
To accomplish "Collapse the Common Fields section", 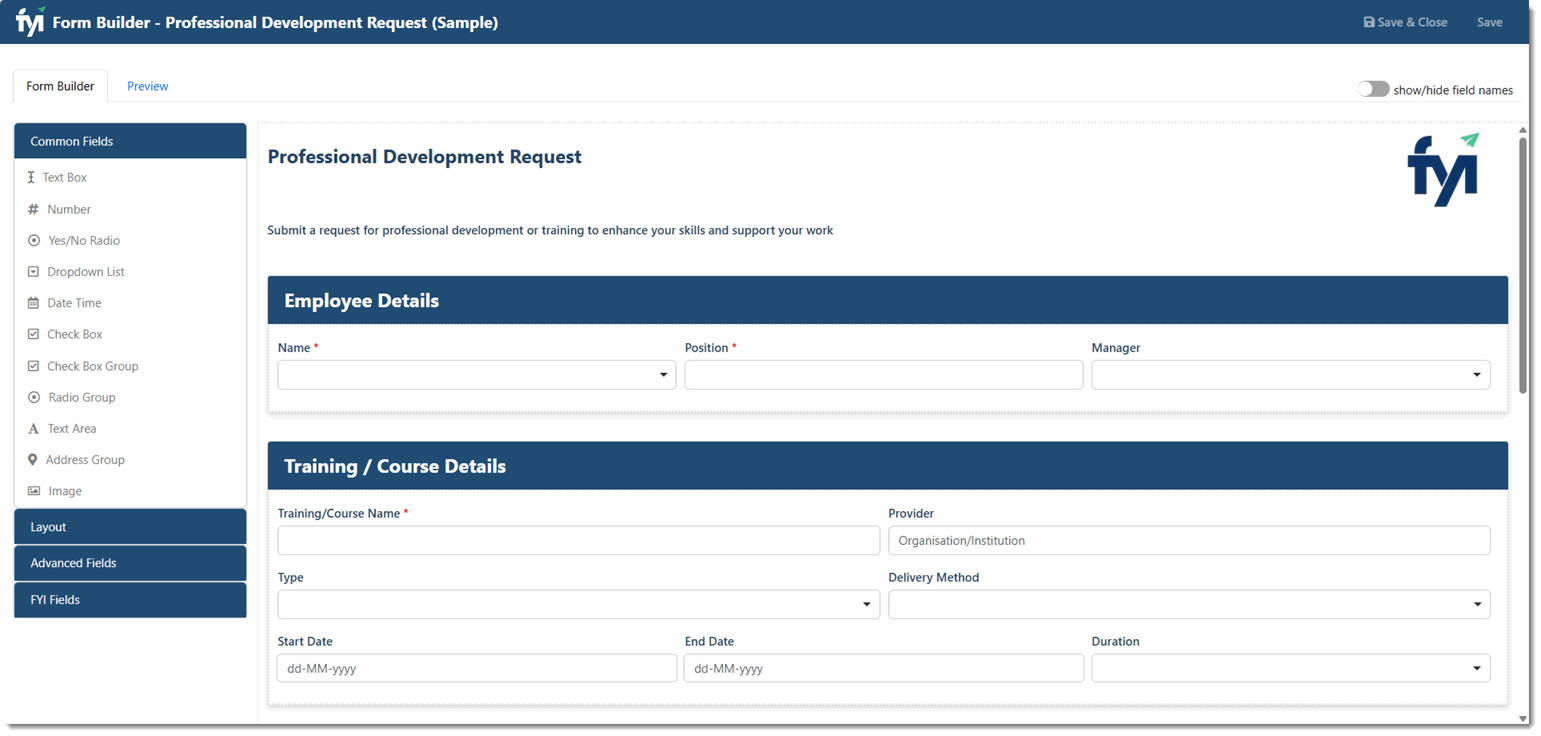I will (130, 141).
